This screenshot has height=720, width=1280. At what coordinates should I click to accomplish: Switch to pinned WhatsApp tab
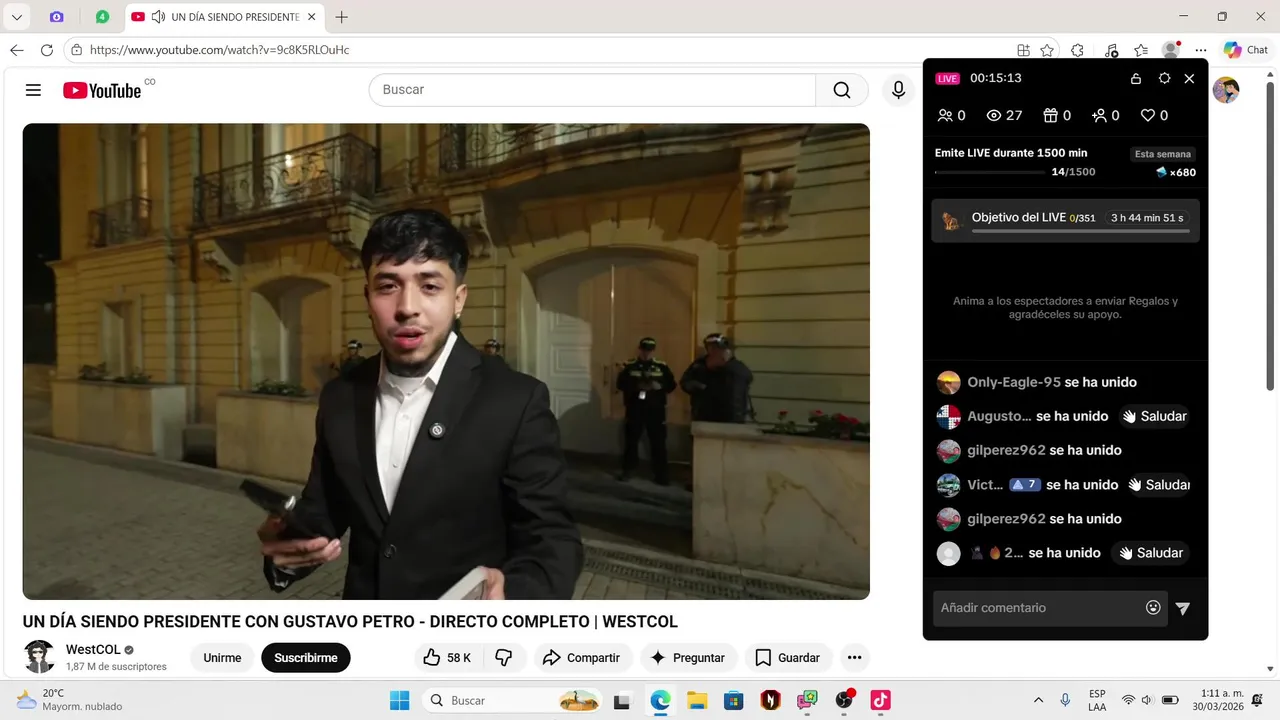coord(102,17)
